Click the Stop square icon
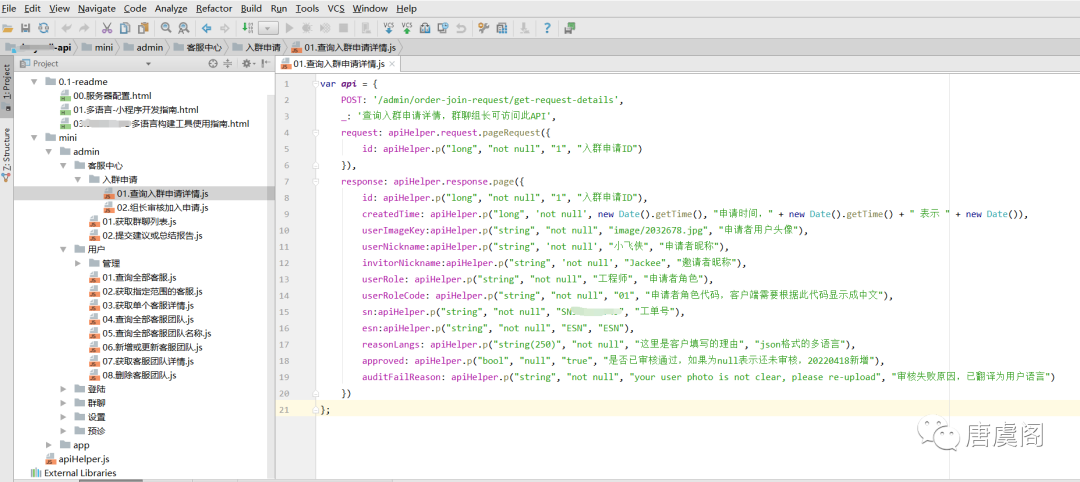Image resolution: width=1080 pixels, height=482 pixels. [343, 28]
